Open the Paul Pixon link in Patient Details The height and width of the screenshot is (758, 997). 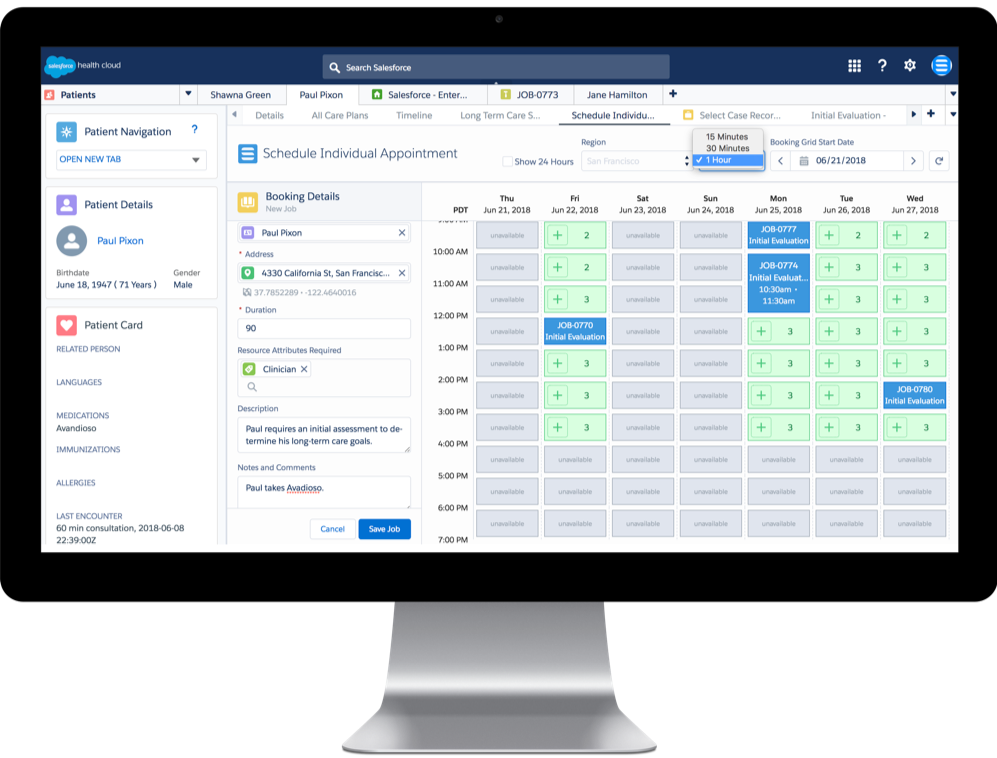(120, 241)
